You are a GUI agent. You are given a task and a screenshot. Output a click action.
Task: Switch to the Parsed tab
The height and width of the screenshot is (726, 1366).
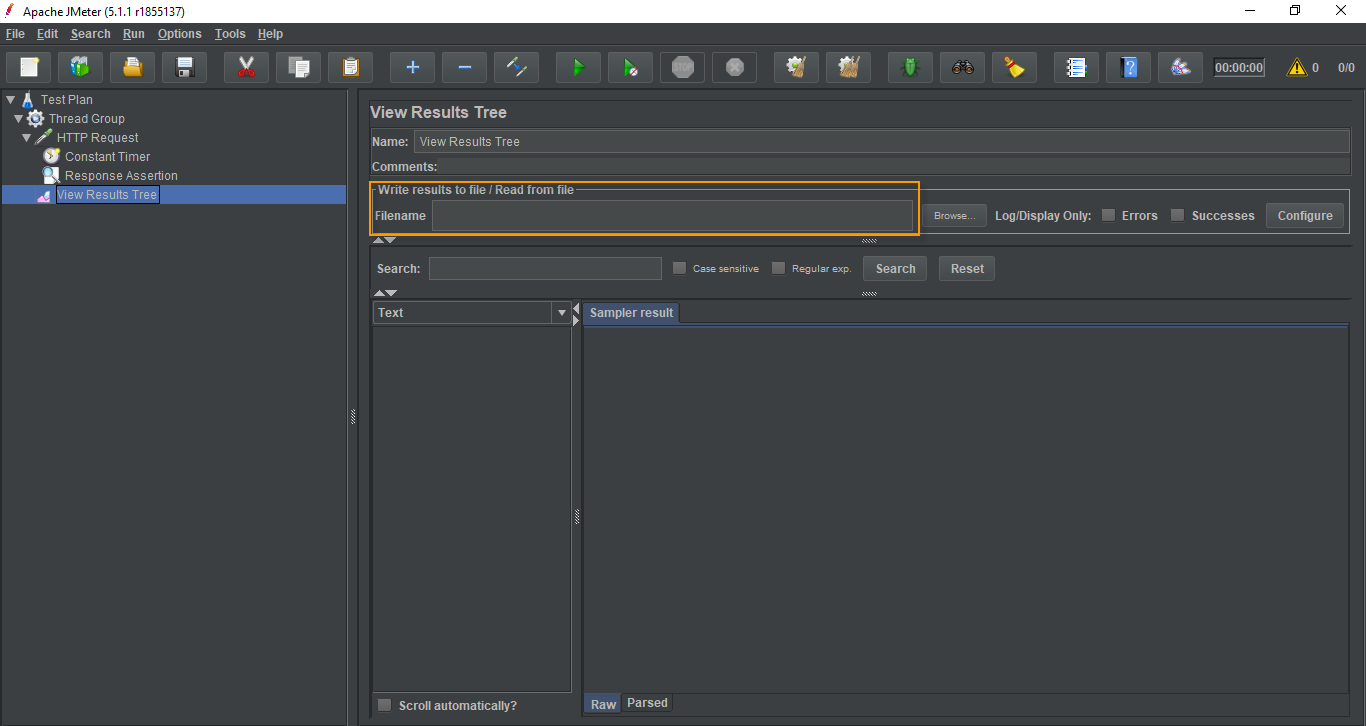647,703
